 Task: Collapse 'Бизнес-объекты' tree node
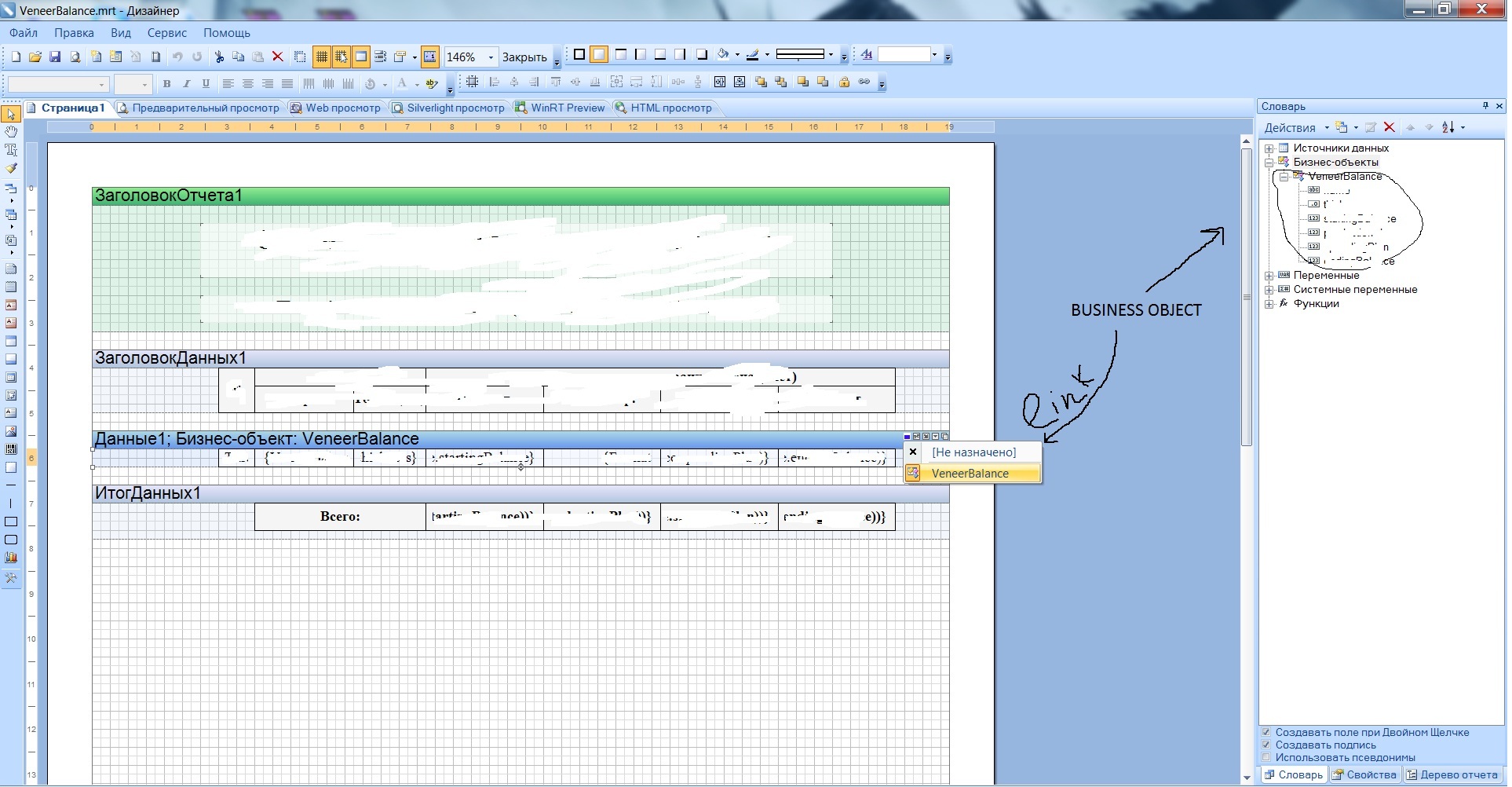(x=1269, y=163)
